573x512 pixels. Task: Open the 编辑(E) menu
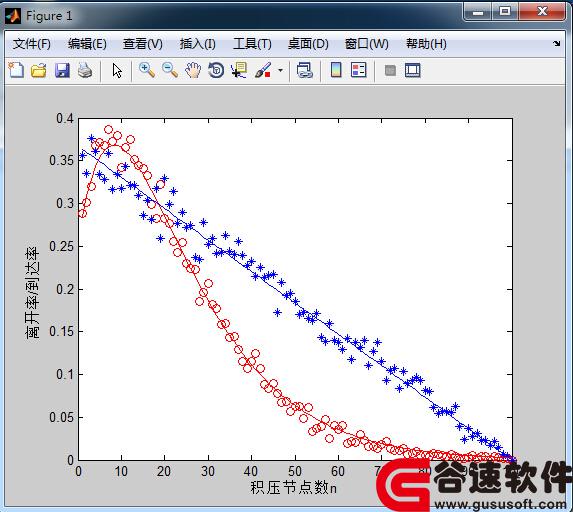[x=87, y=44]
